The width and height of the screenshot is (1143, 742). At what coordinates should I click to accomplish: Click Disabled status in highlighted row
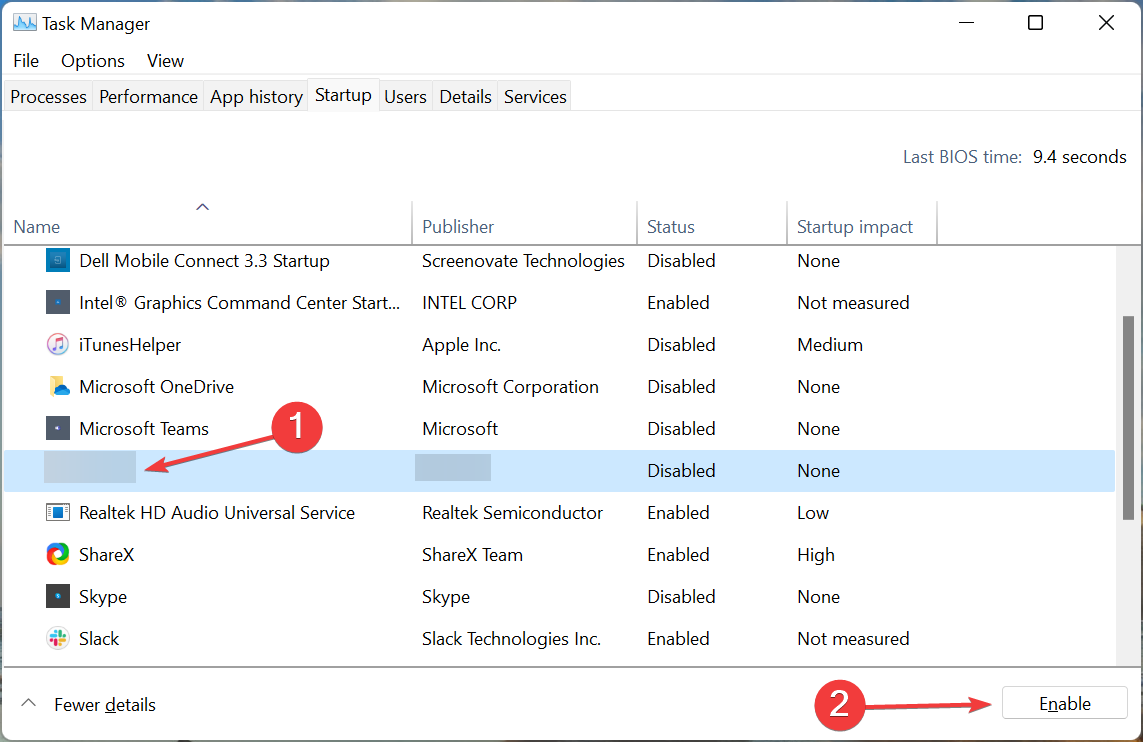pyautogui.click(x=681, y=471)
